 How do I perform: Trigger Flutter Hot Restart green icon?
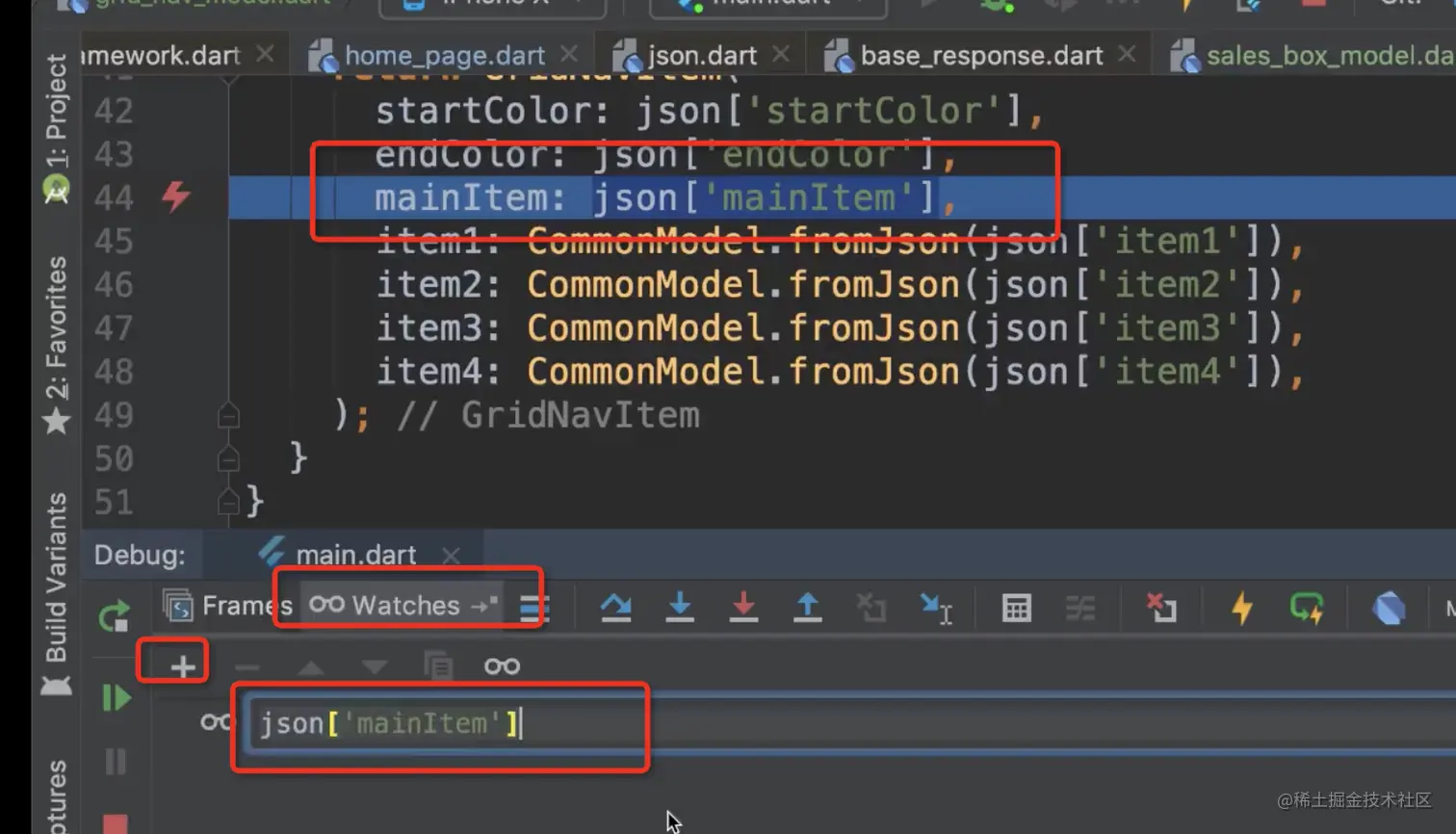1307,608
